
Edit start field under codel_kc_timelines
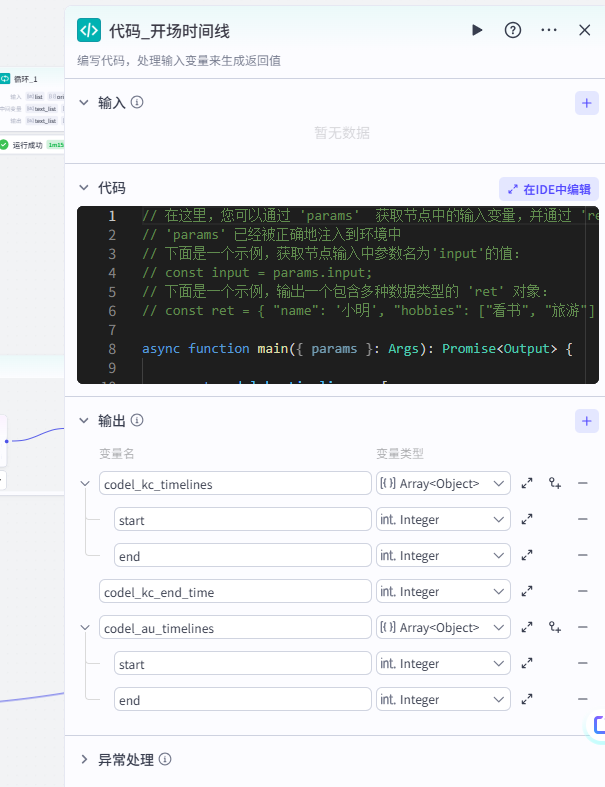[x=243, y=519]
